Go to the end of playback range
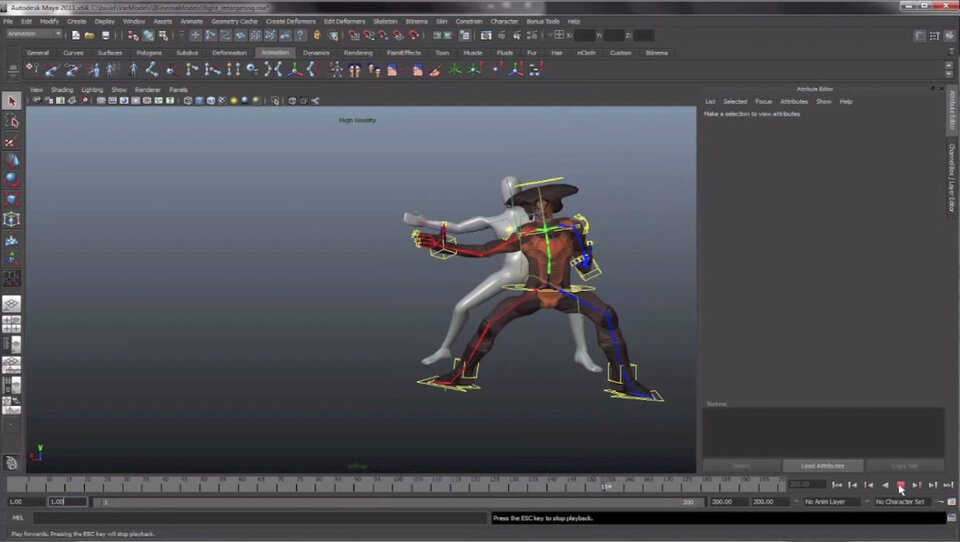Screen dimensions: 960x542 pos(947,485)
